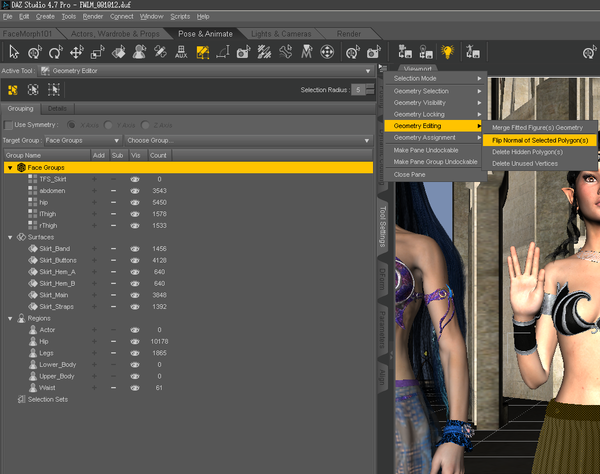Click the Add plus for lThigh group
Screen dimensions: 600x474
coord(94,214)
